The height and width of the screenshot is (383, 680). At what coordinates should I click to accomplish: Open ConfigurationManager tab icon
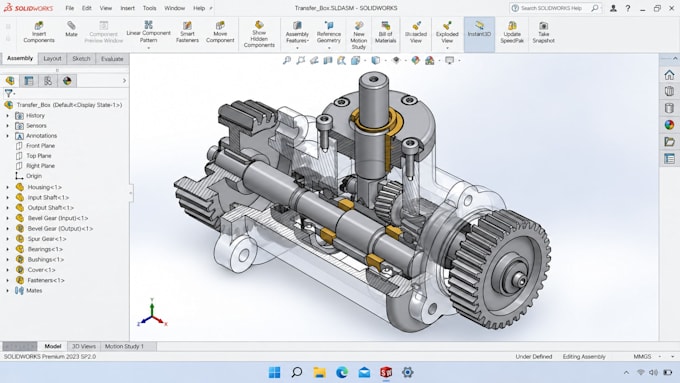click(48, 81)
